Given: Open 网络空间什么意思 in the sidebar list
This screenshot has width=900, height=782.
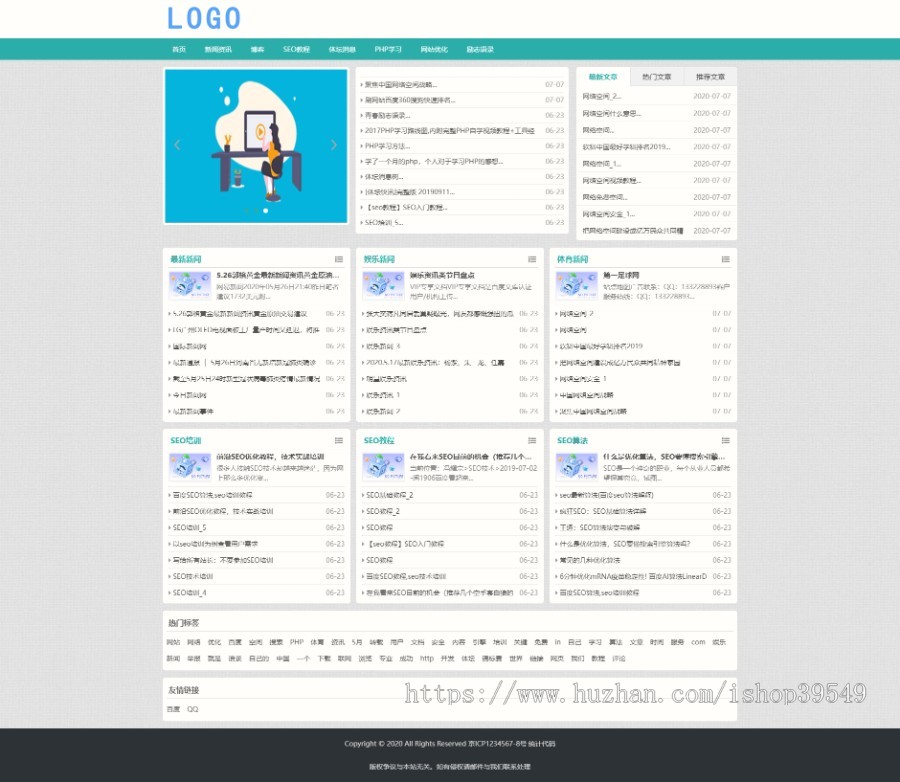Looking at the screenshot, I should [x=611, y=113].
